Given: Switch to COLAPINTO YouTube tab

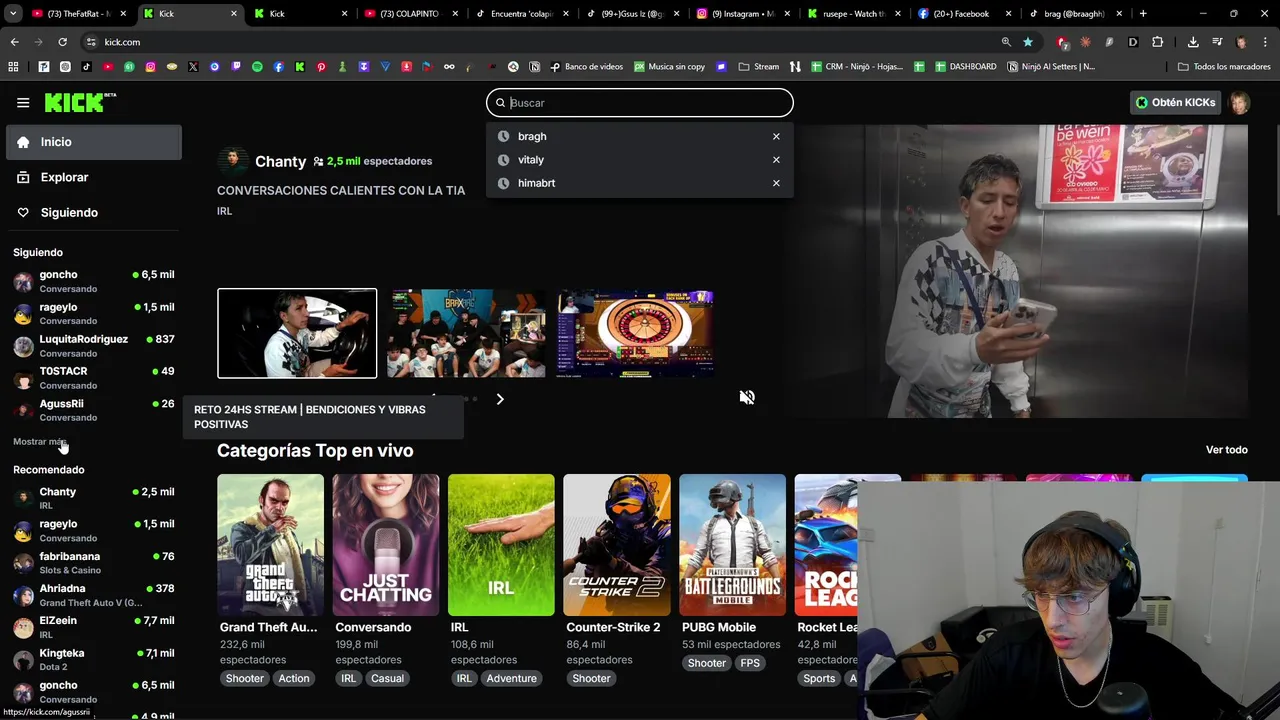Looking at the screenshot, I should [x=409, y=14].
